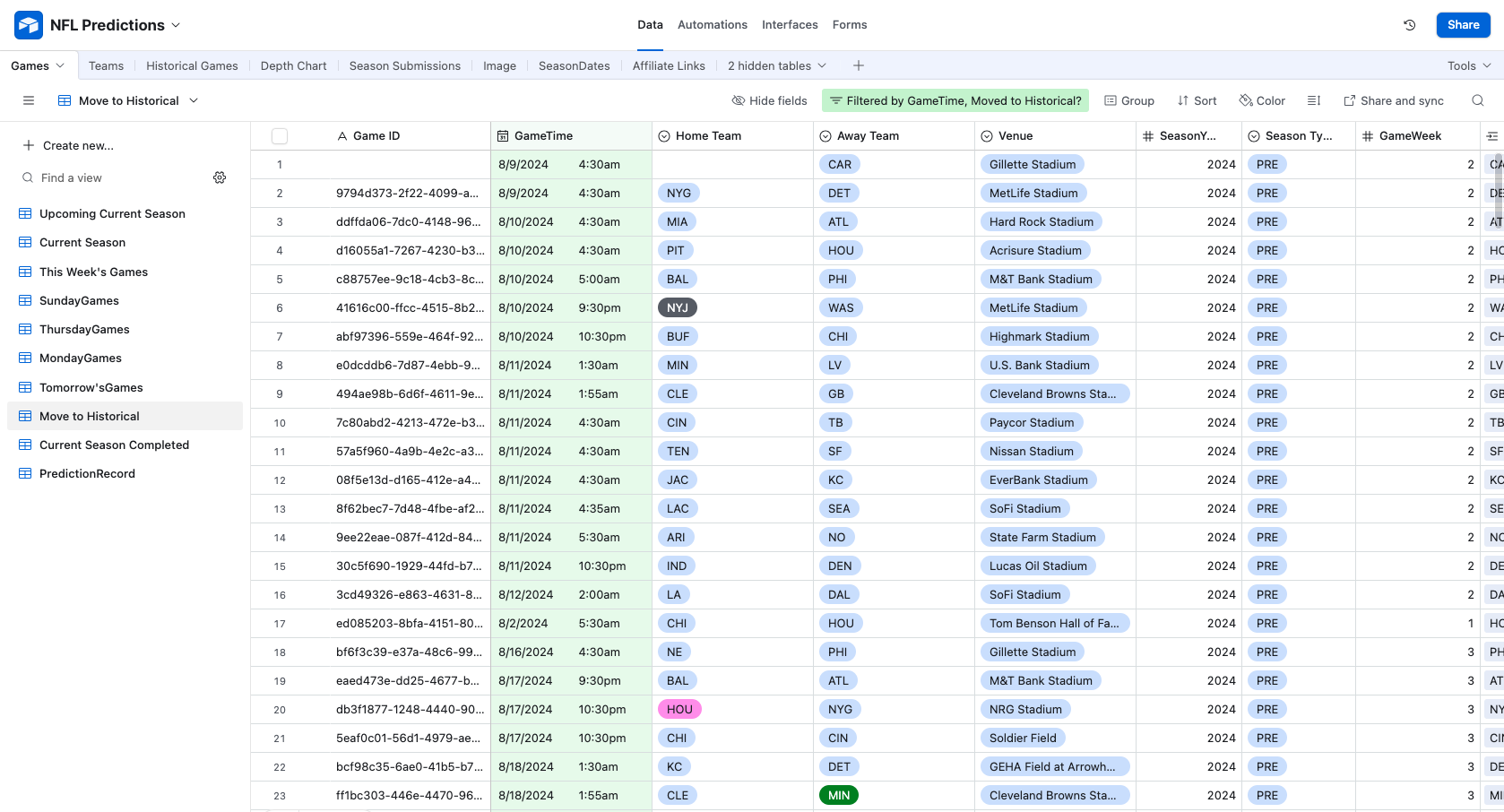Image resolution: width=1504 pixels, height=812 pixels.
Task: Select GameTime cell 8/12/2024 2:00am
Action: coord(572,595)
